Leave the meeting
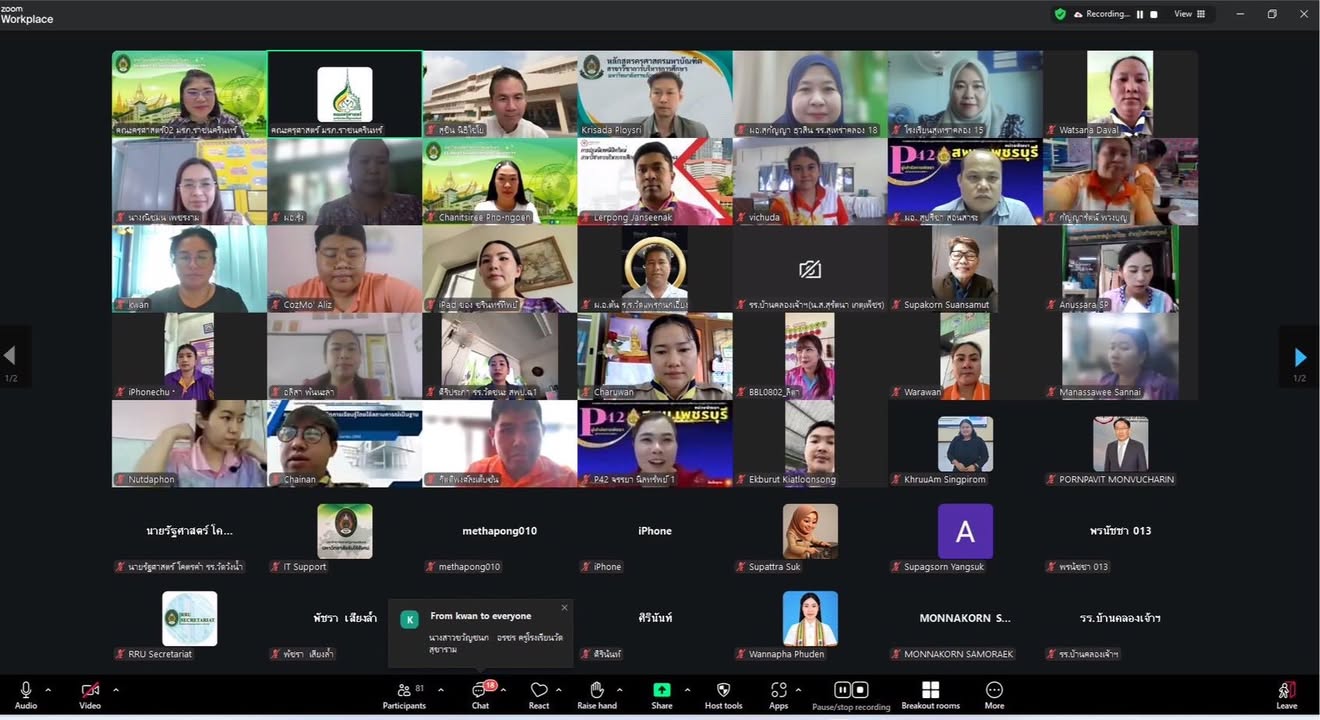 pos(1287,696)
